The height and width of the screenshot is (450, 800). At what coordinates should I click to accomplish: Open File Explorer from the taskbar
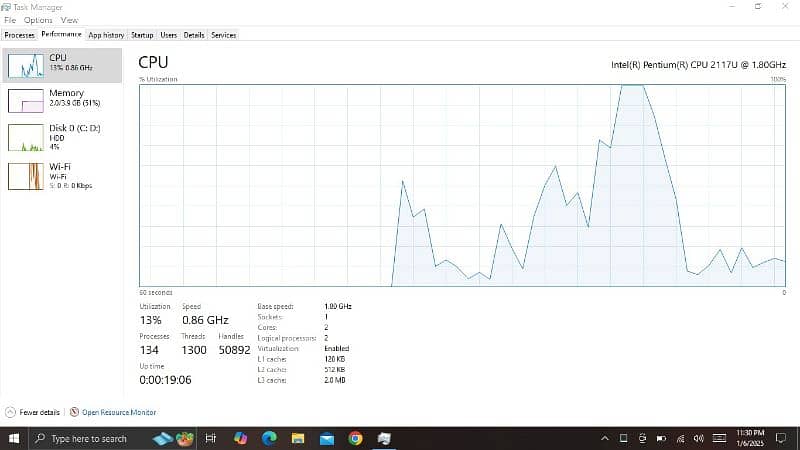pos(298,438)
